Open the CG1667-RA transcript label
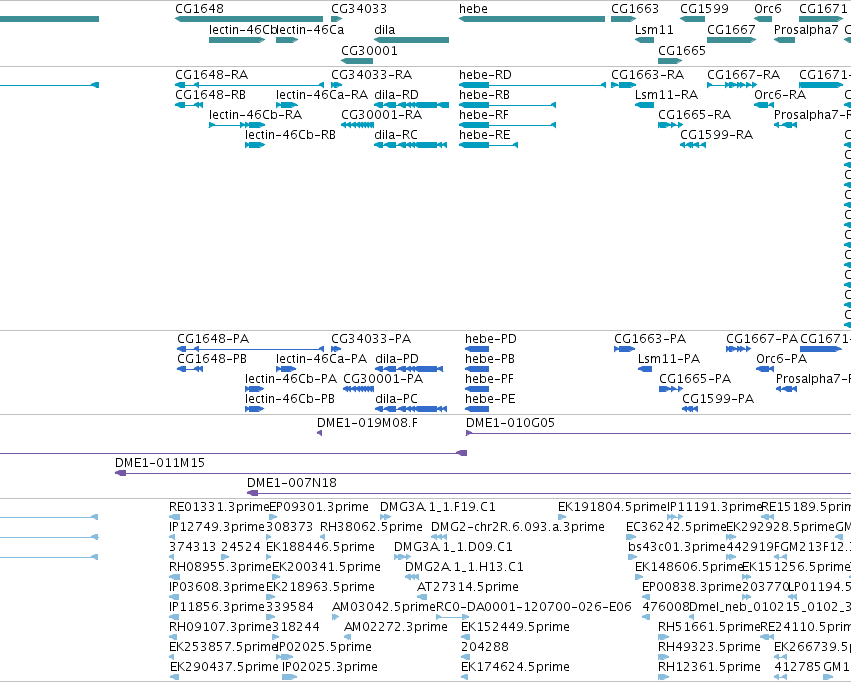851x682 pixels. [x=744, y=74]
